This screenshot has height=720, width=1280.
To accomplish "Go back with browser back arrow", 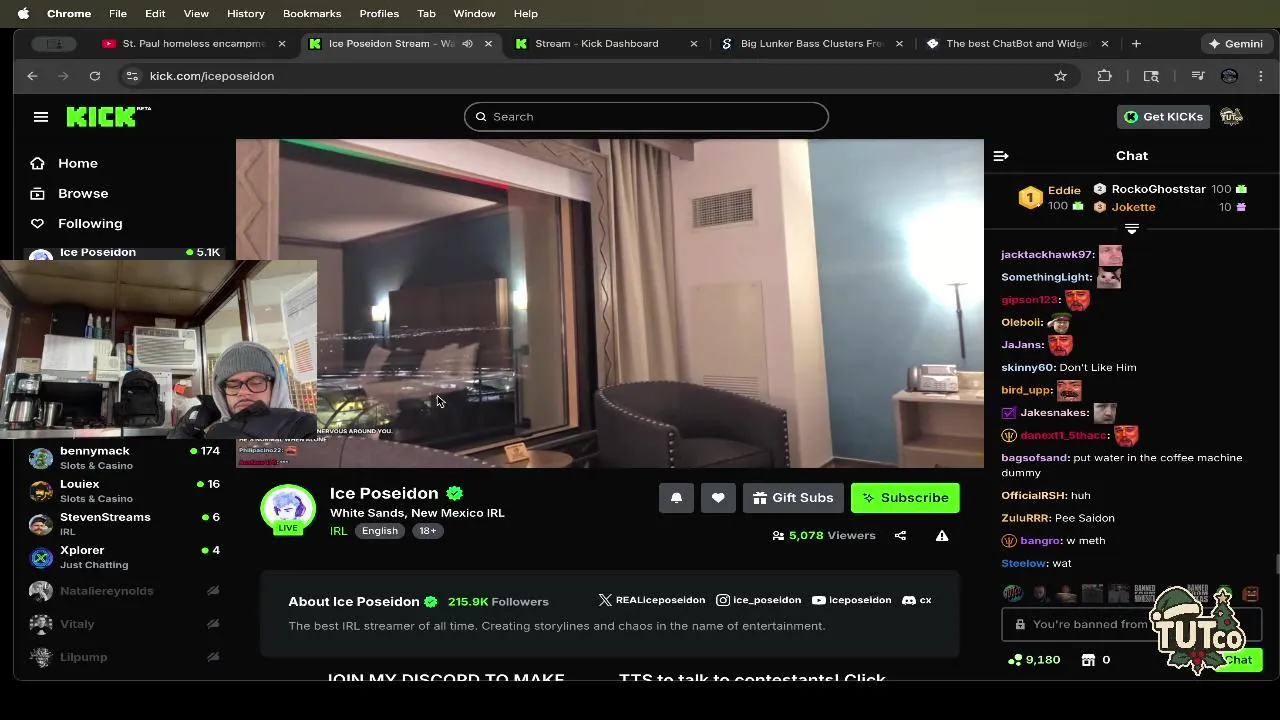I will [x=32, y=76].
